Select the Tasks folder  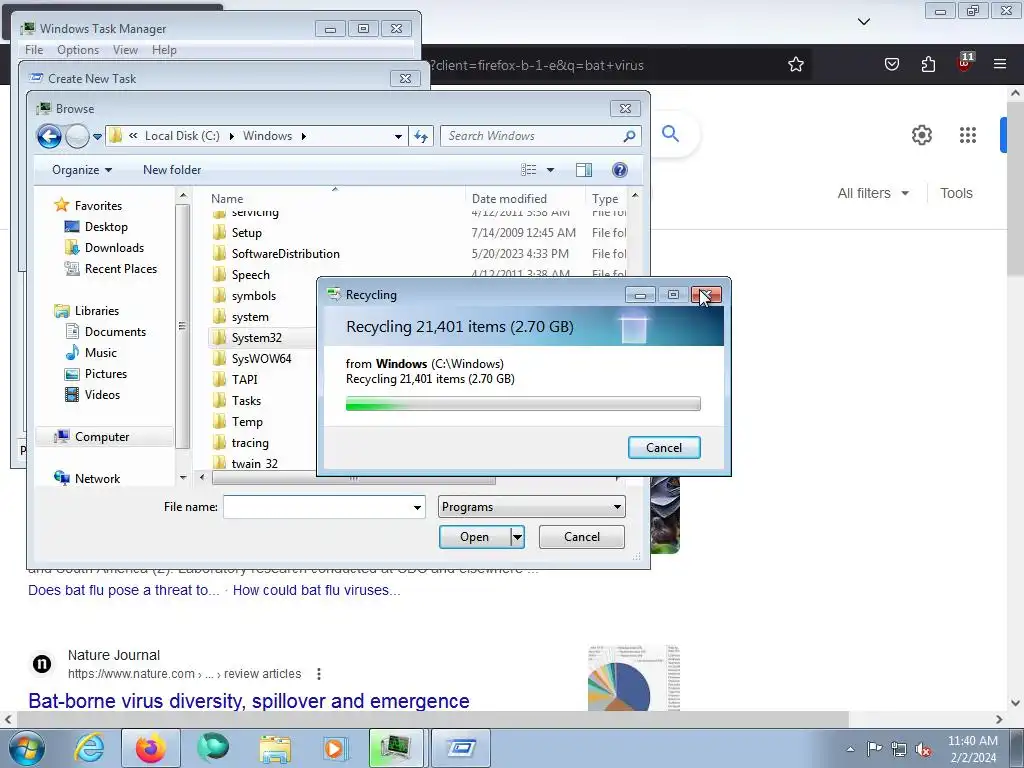click(246, 401)
